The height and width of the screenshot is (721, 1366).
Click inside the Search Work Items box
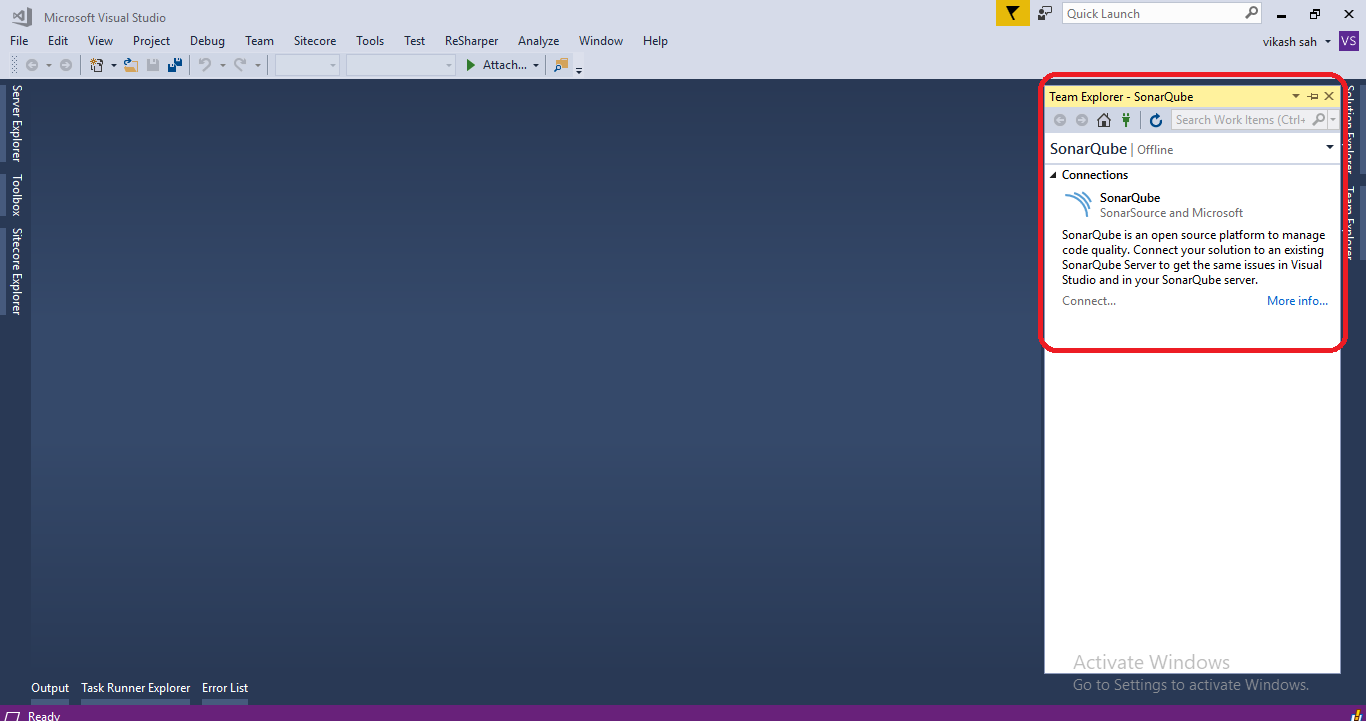pos(1240,119)
